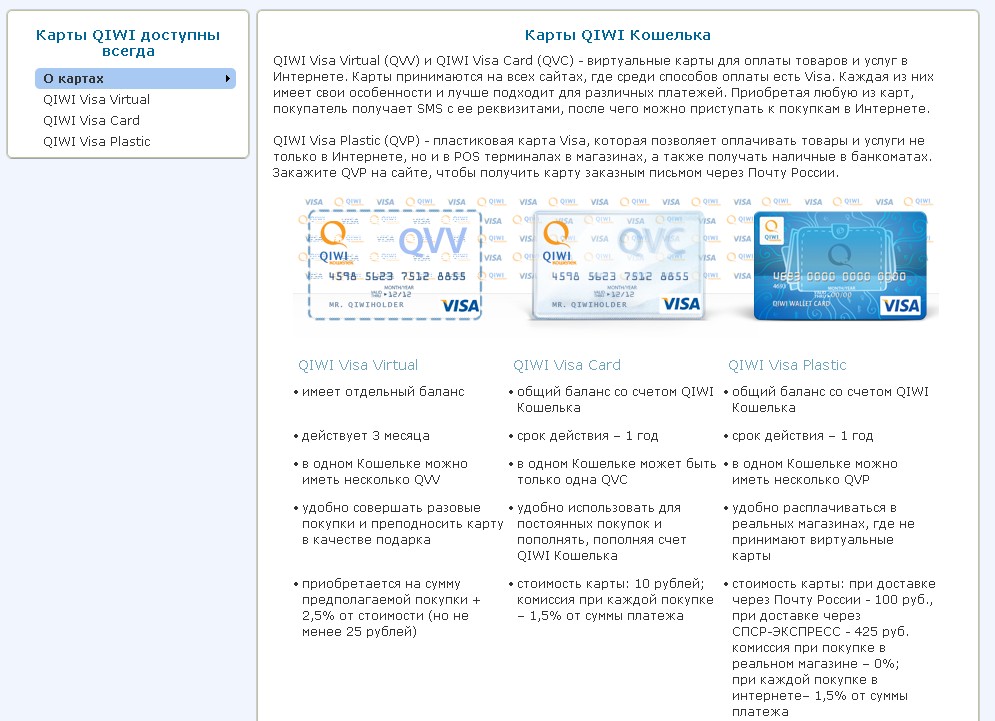Click the VISA logo on the blue plastic card
Screen dimensions: 995x721
click(x=900, y=306)
